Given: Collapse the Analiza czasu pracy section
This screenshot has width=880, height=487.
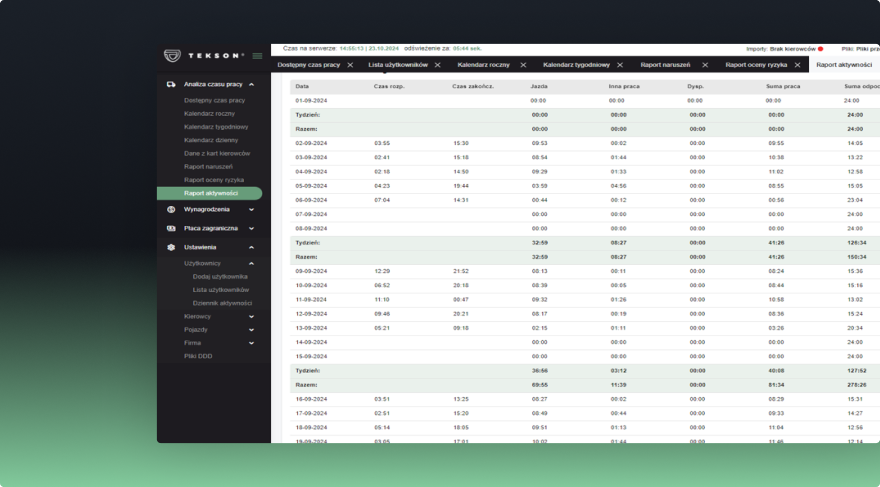Looking at the screenshot, I should (x=251, y=85).
